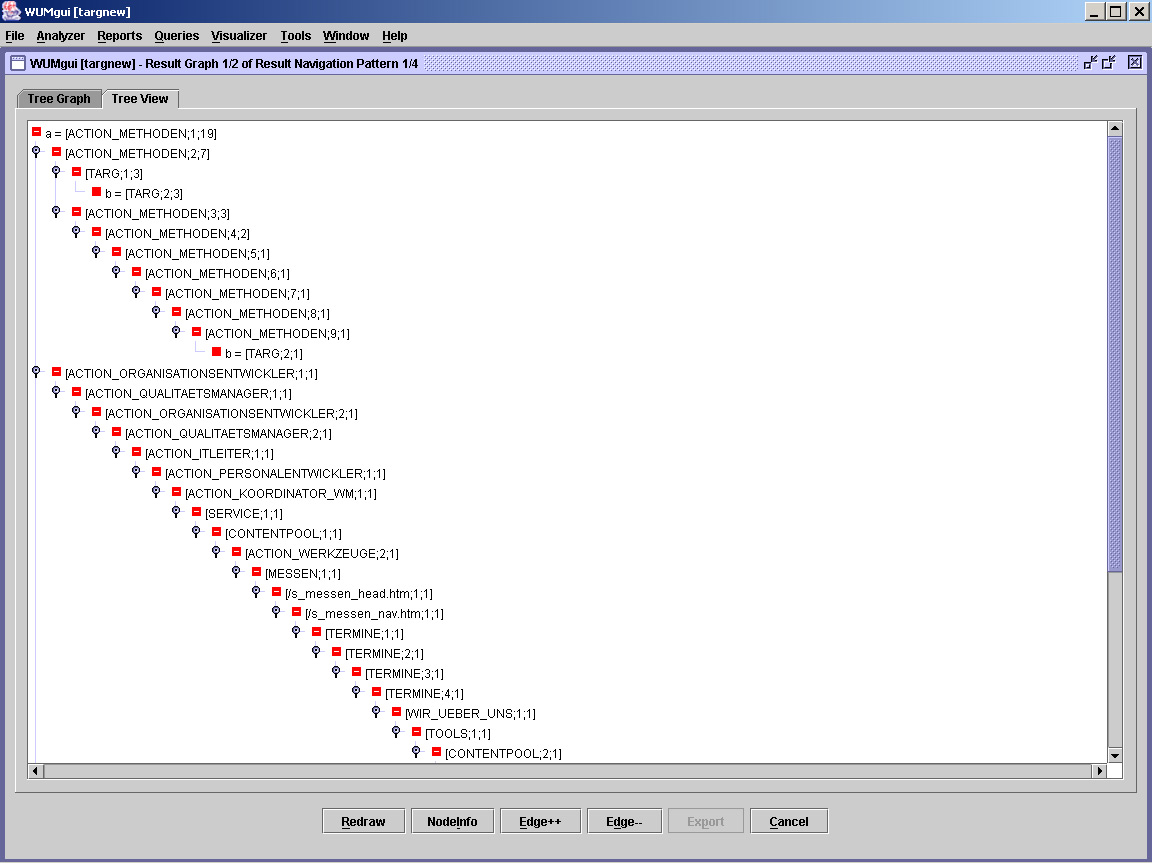The height and width of the screenshot is (864, 1152).
Task: Click red leaf icon of b = [TARG;2;1]
Action: click(x=216, y=351)
